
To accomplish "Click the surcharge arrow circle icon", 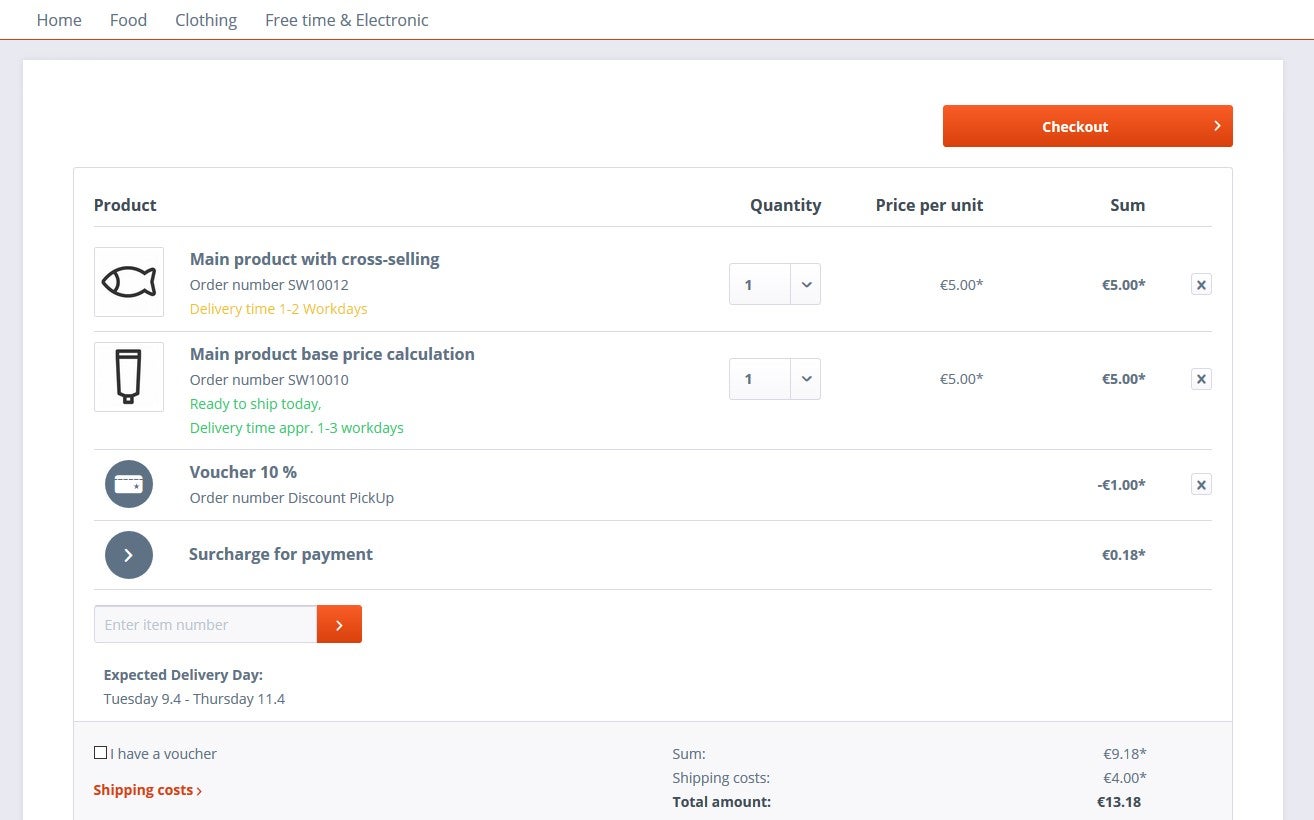I will point(129,555).
